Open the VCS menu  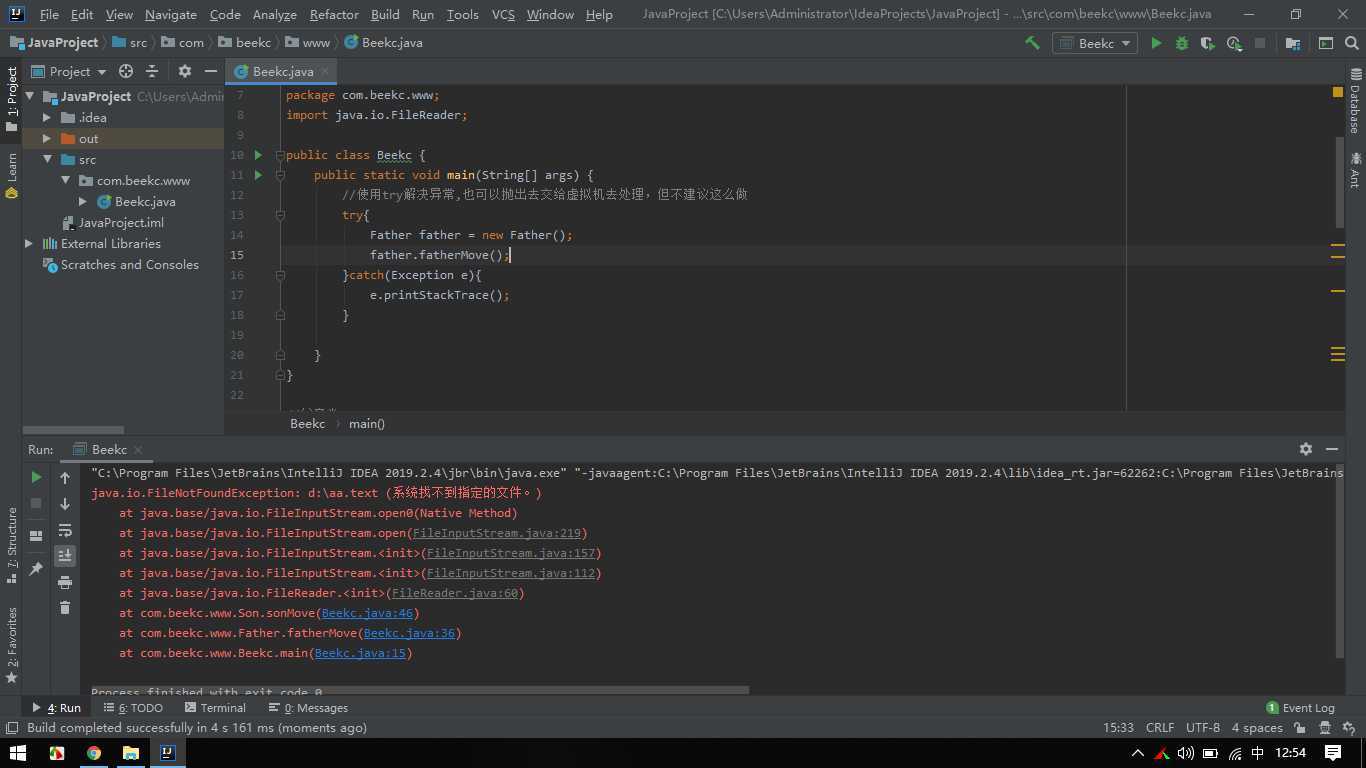503,14
